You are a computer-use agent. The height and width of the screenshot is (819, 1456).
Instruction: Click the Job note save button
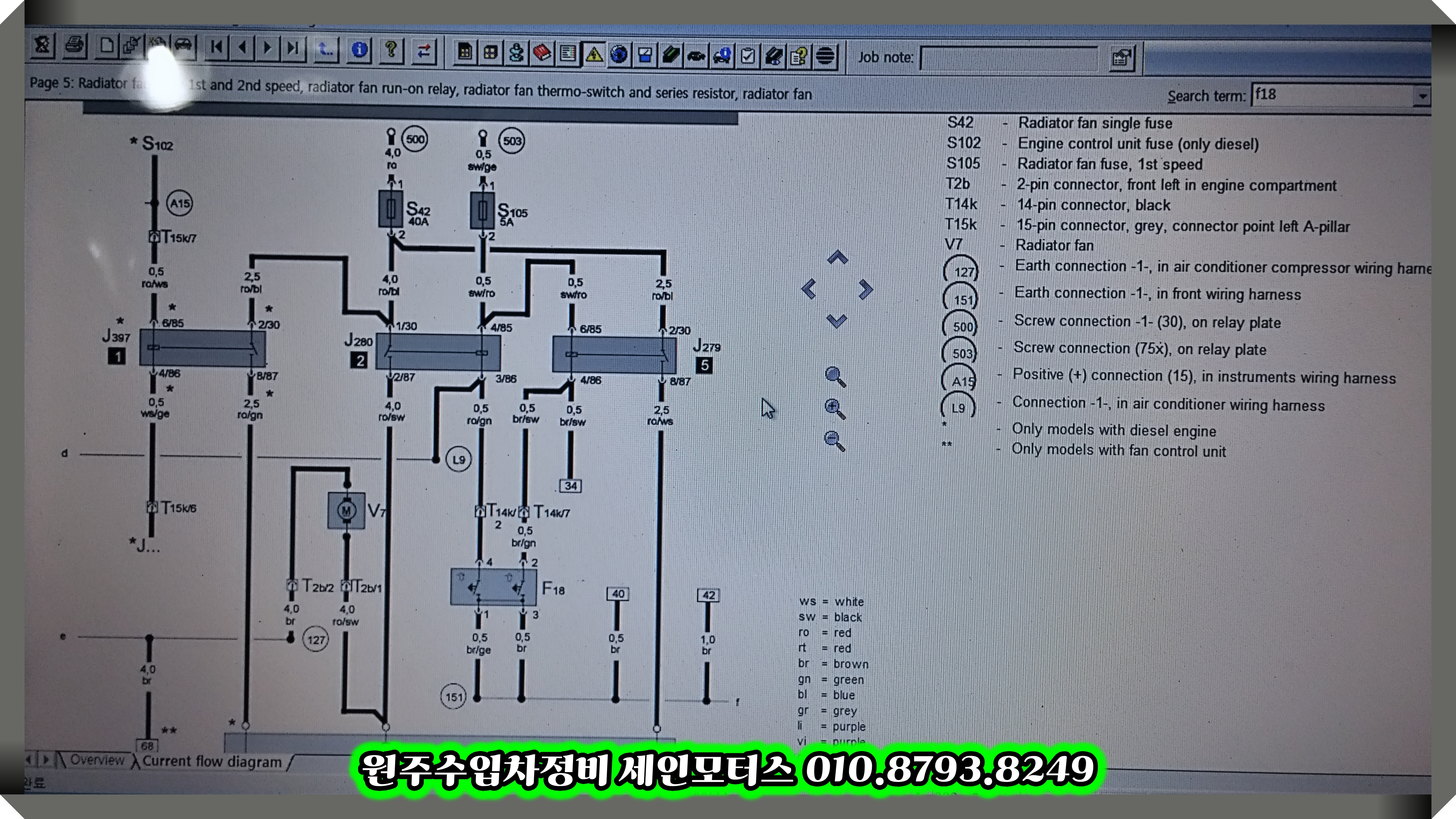pos(1121,59)
